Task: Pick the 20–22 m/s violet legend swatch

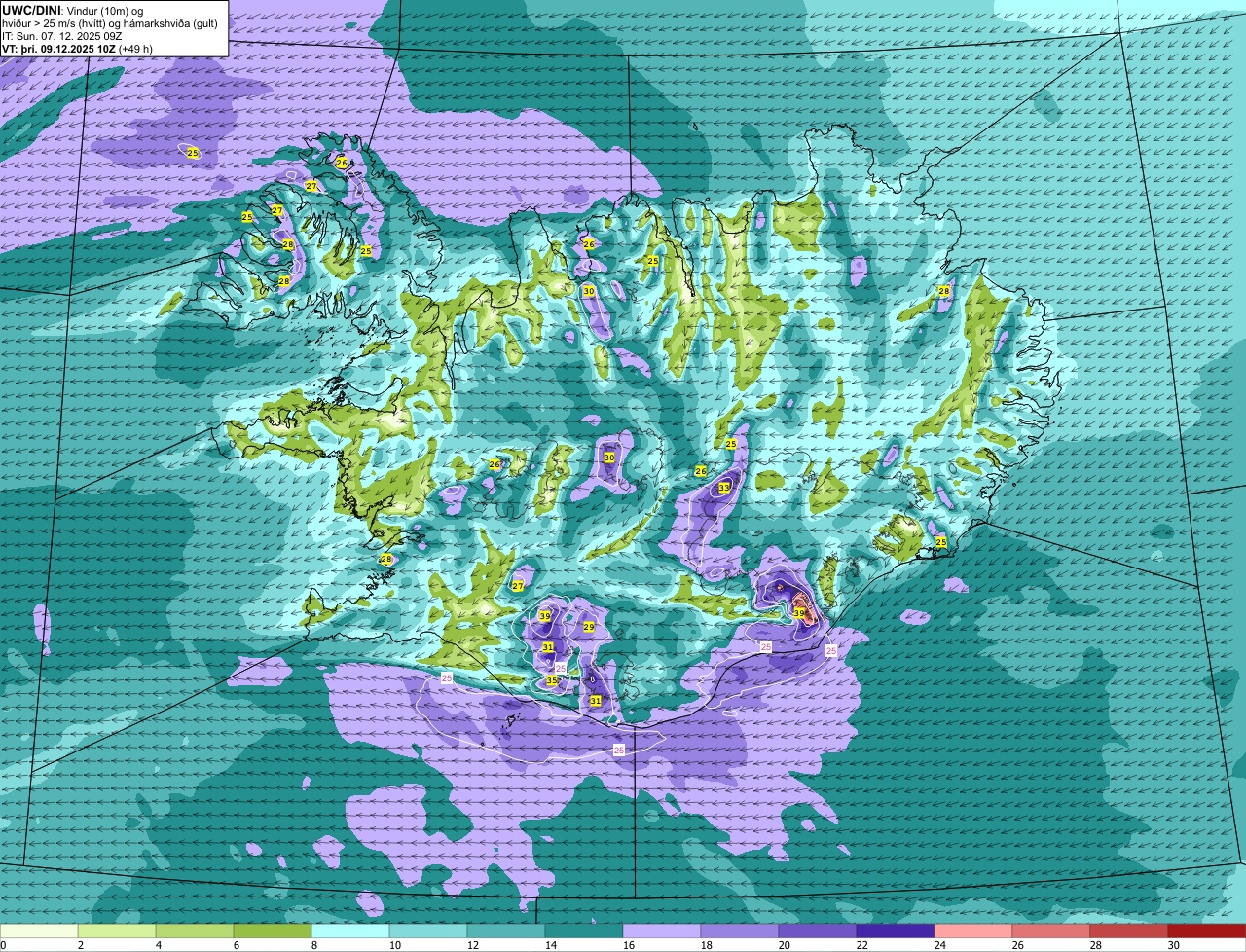Action: pyautogui.click(x=818, y=931)
